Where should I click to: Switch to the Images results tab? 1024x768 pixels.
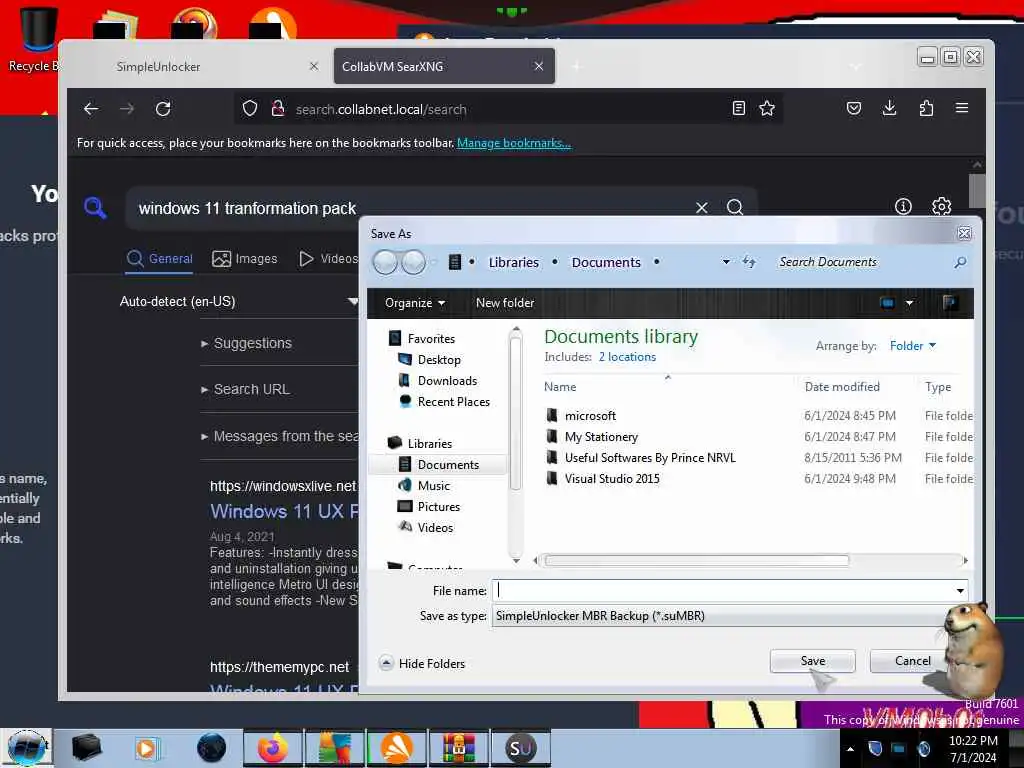tap(245, 259)
